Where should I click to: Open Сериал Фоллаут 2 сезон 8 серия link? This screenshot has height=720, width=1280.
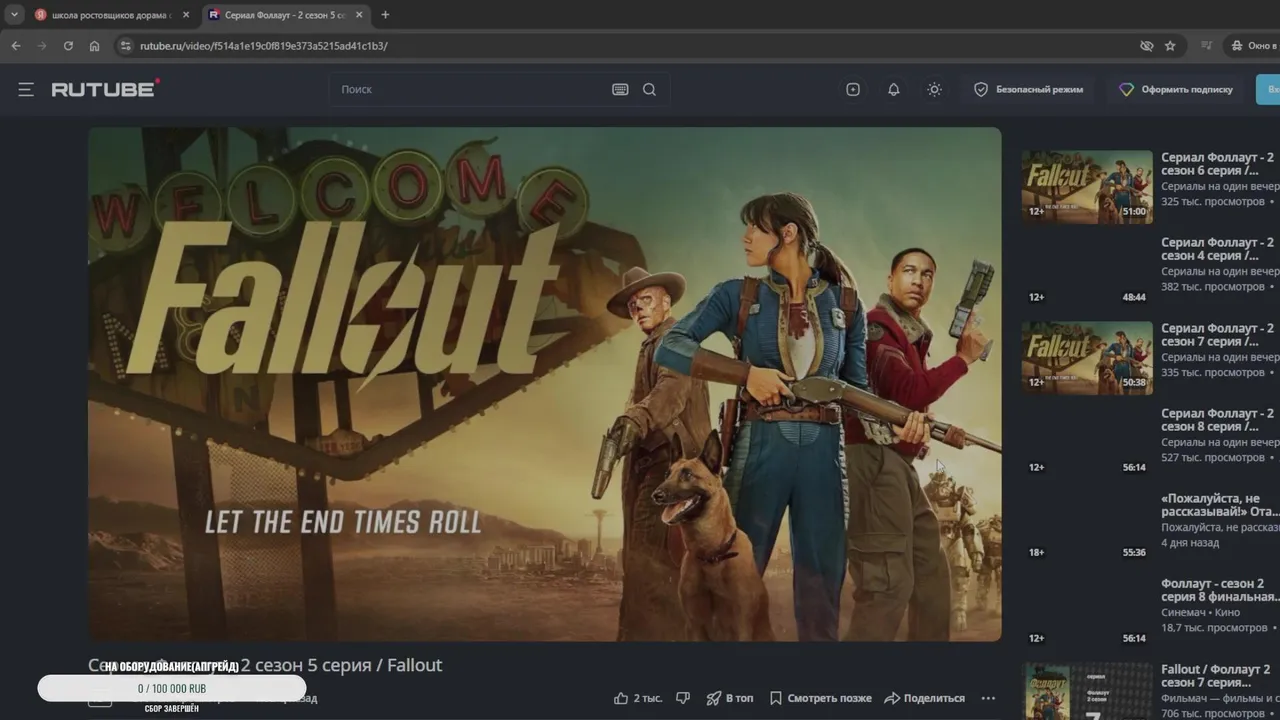[1219, 420]
